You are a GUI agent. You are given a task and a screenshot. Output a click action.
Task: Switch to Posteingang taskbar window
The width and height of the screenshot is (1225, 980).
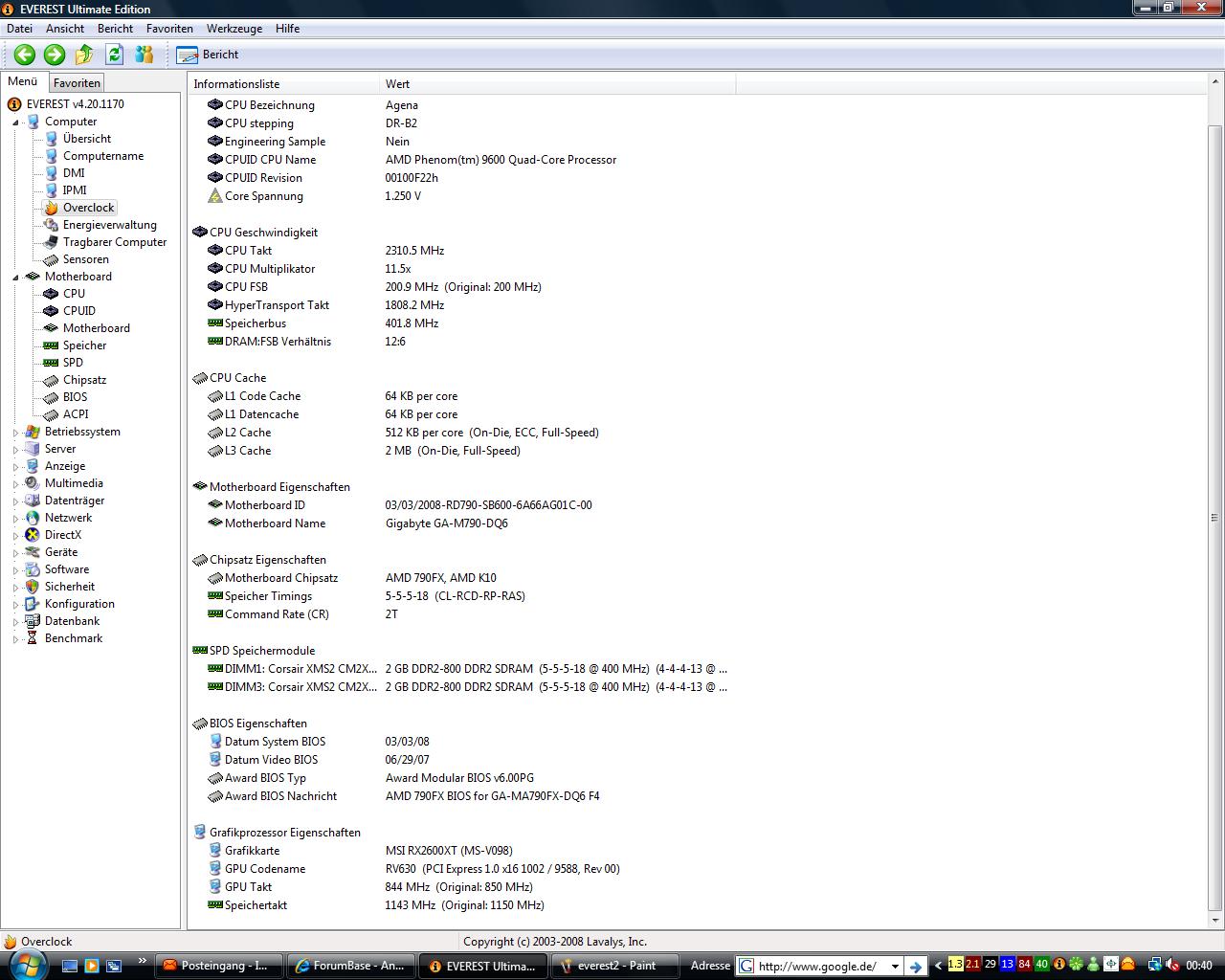218,966
